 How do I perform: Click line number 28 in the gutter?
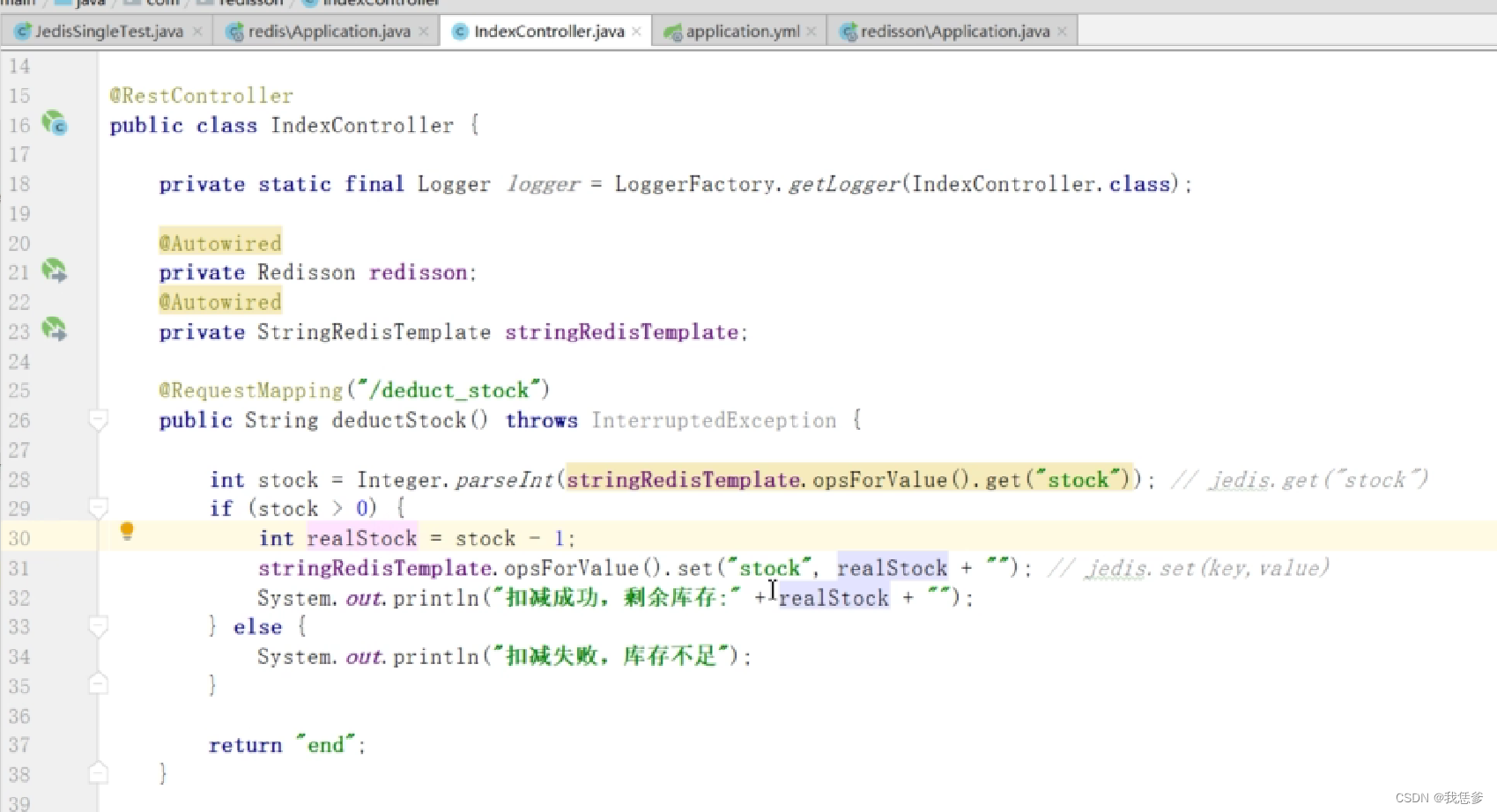[x=19, y=479]
